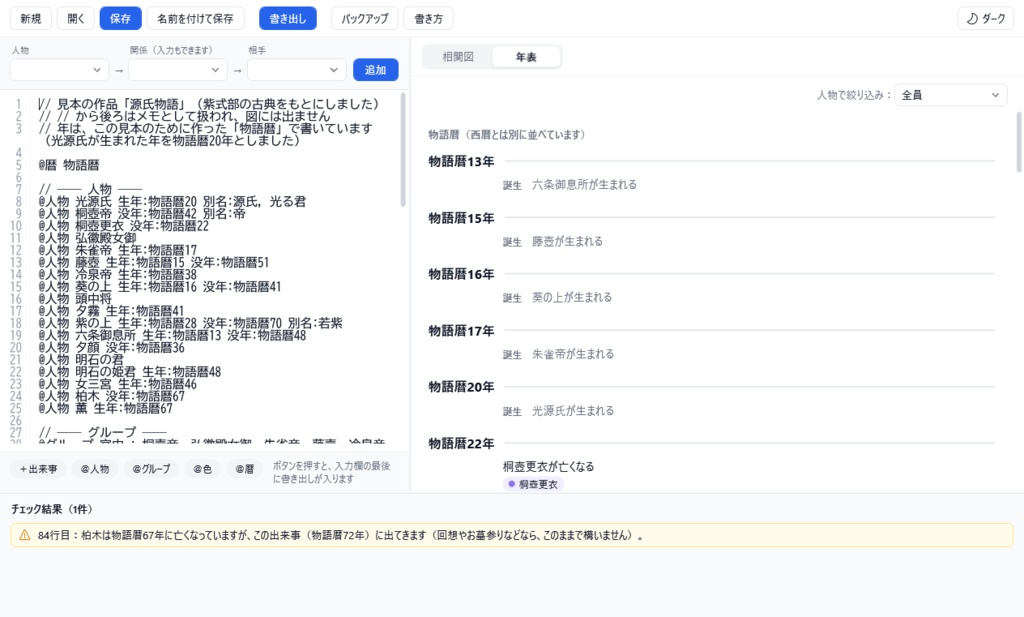This screenshot has width=1024, height=617.
Task: Click the 桐壺更衣 person tag chip
Action: pyautogui.click(x=534, y=484)
